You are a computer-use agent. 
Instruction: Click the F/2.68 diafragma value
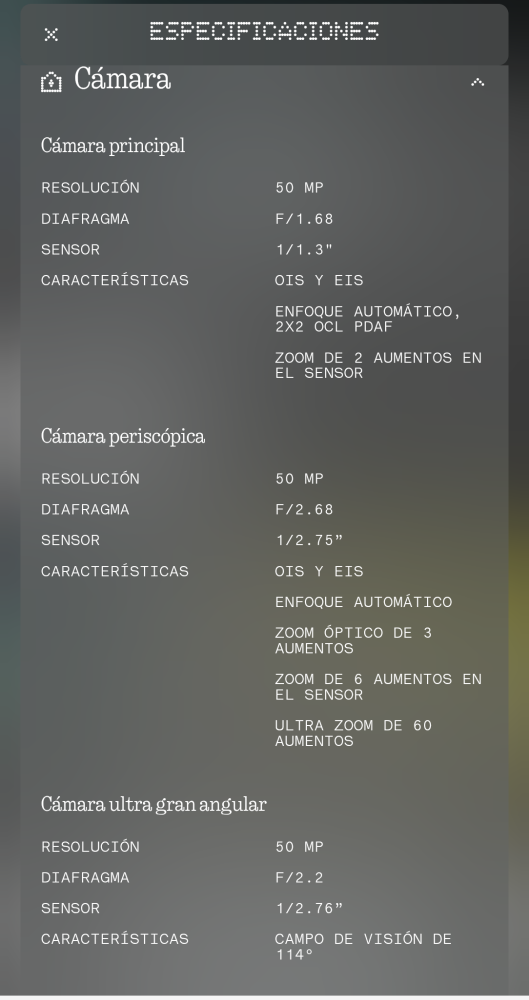304,510
